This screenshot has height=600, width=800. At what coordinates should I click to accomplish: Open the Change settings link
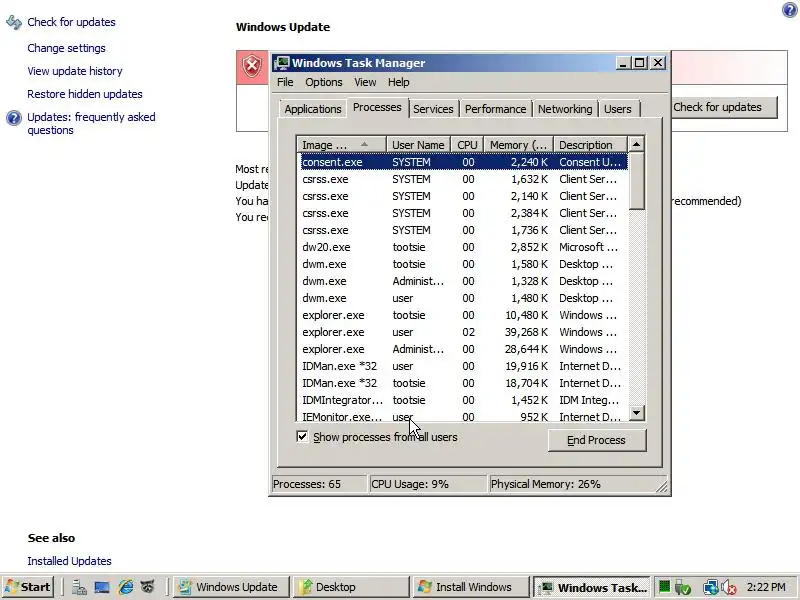(66, 48)
